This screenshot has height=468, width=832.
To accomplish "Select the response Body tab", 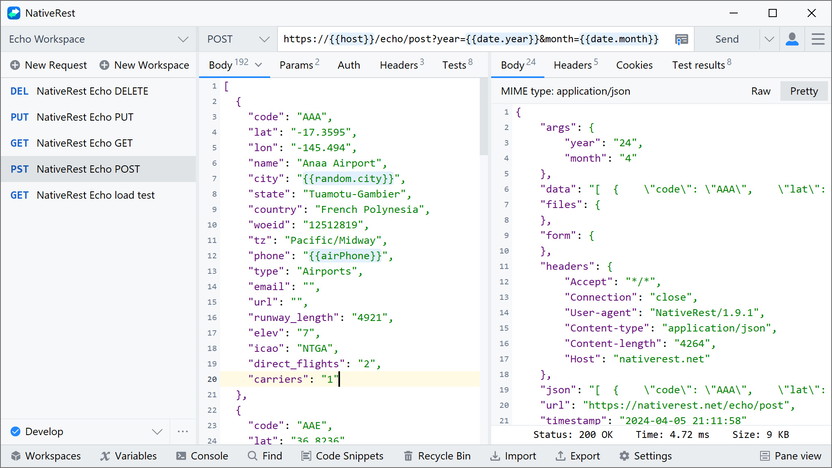I will point(518,65).
